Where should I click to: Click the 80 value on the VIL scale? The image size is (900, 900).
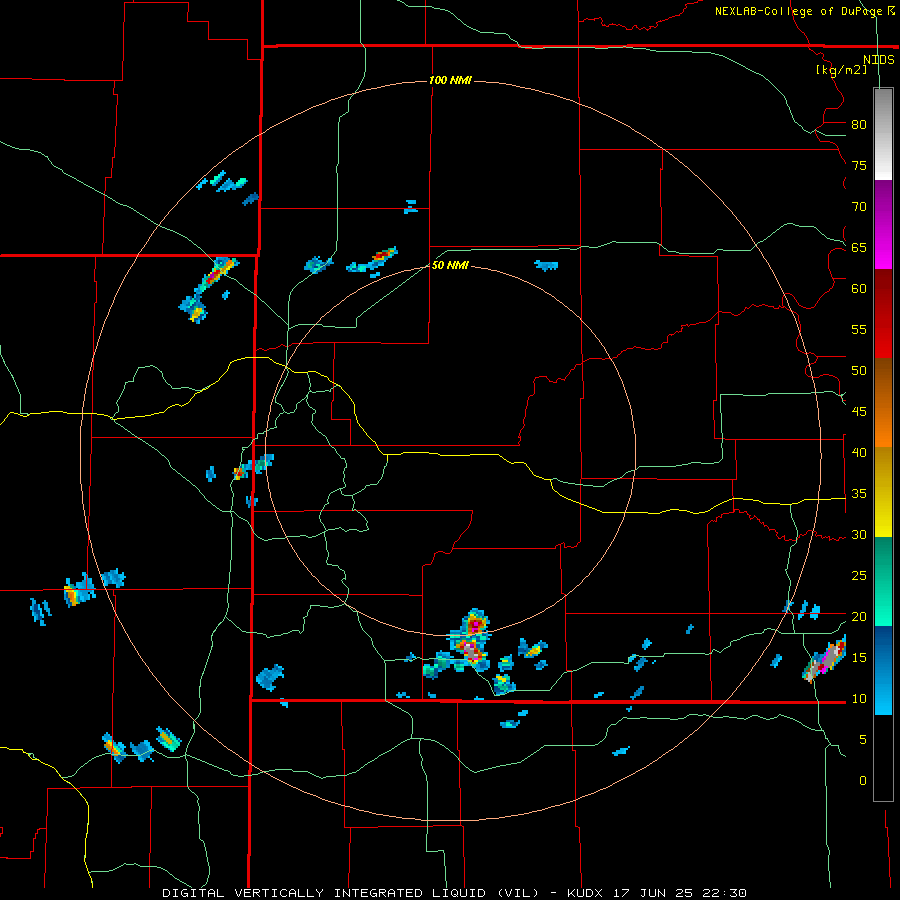point(859,125)
